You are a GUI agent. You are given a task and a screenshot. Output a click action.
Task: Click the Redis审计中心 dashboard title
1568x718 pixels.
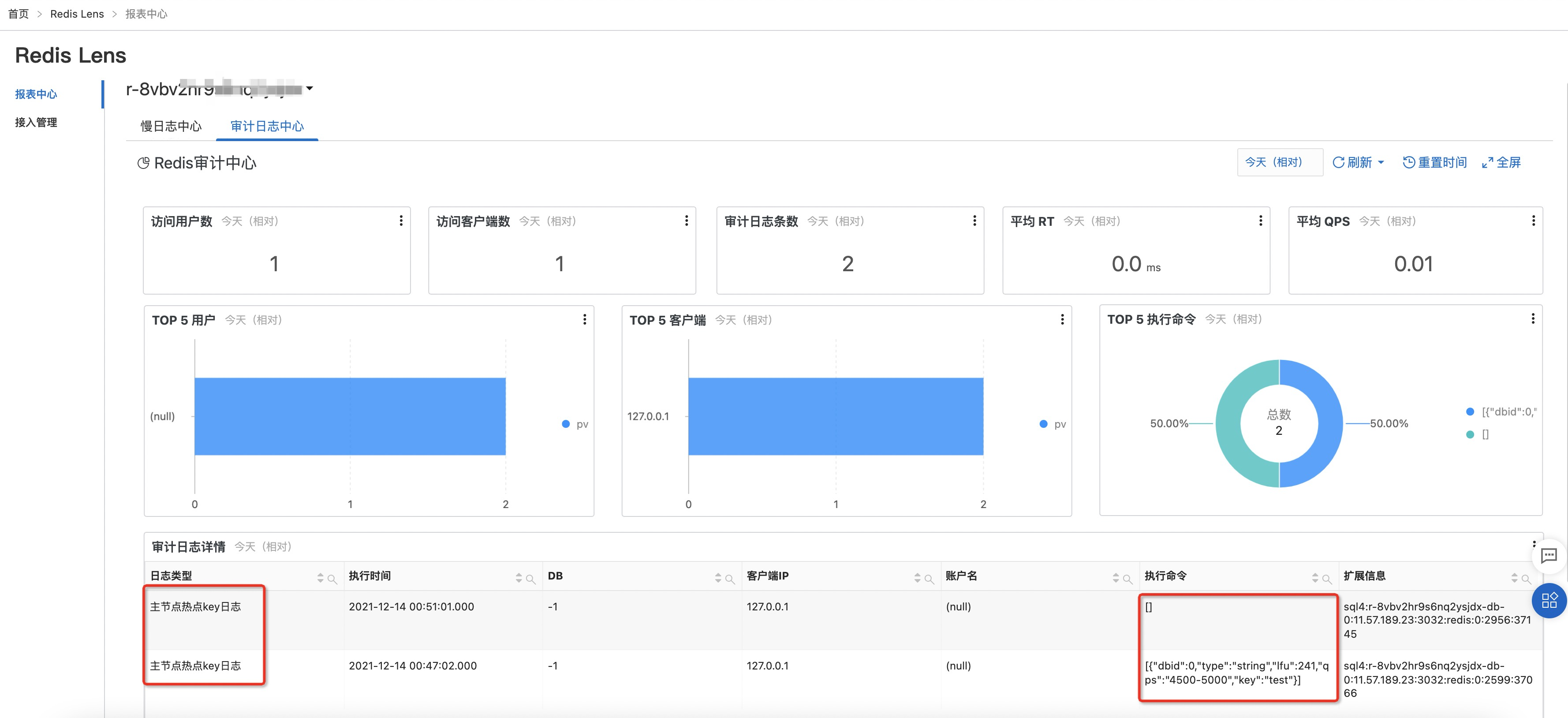(x=205, y=163)
